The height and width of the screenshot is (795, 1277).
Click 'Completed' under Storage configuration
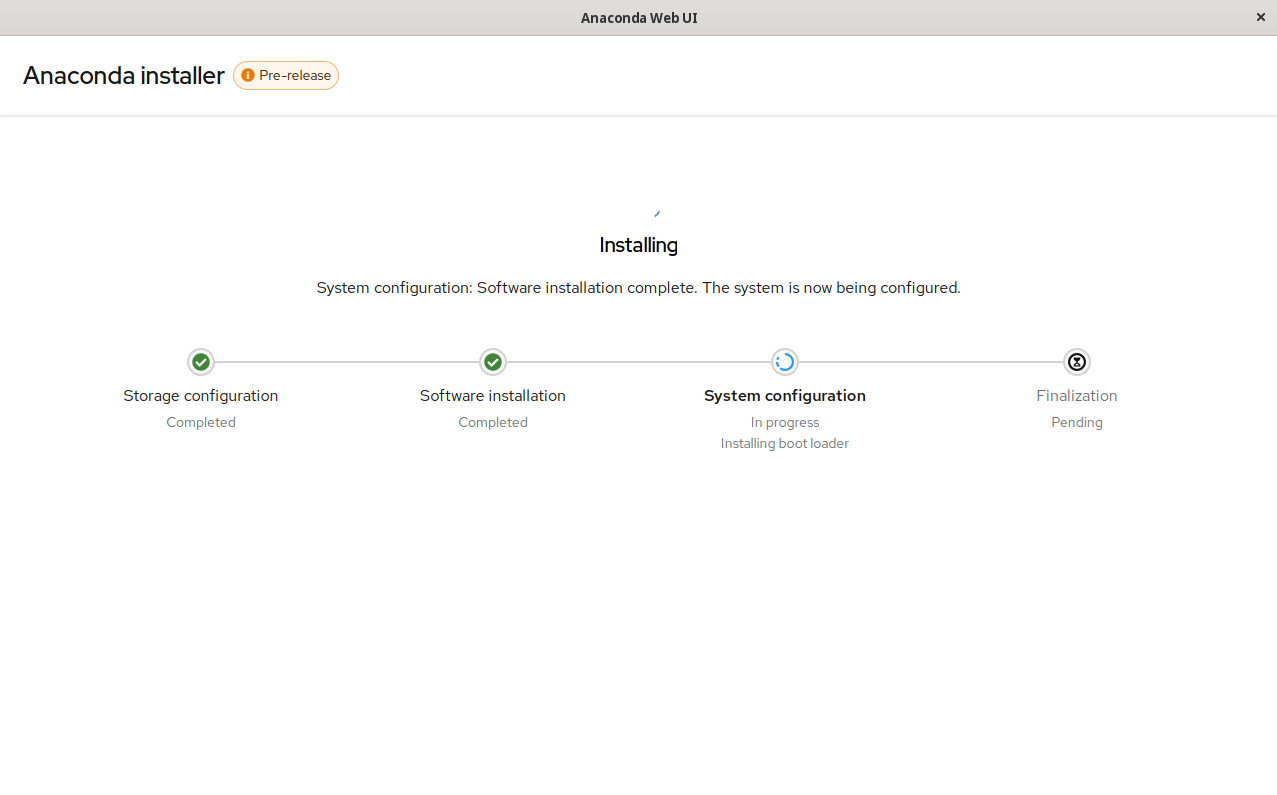[x=201, y=422]
